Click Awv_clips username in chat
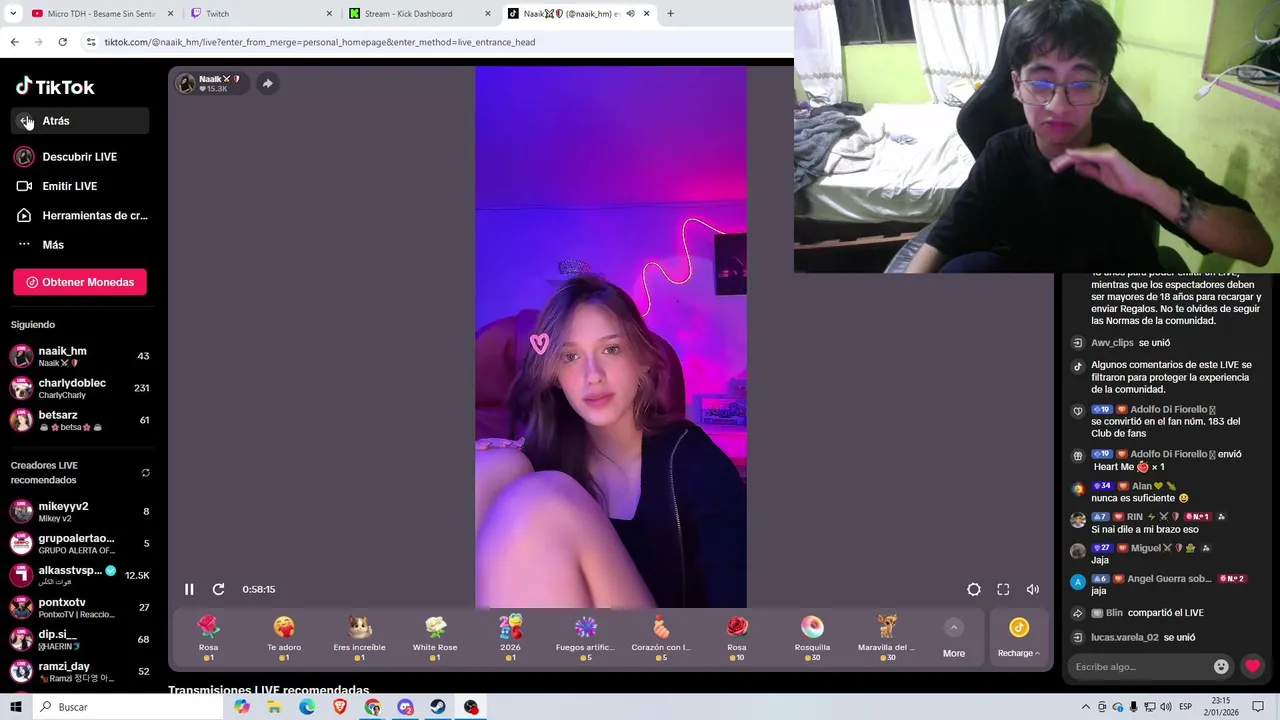Viewport: 1280px width, 720px height. [x=1112, y=343]
